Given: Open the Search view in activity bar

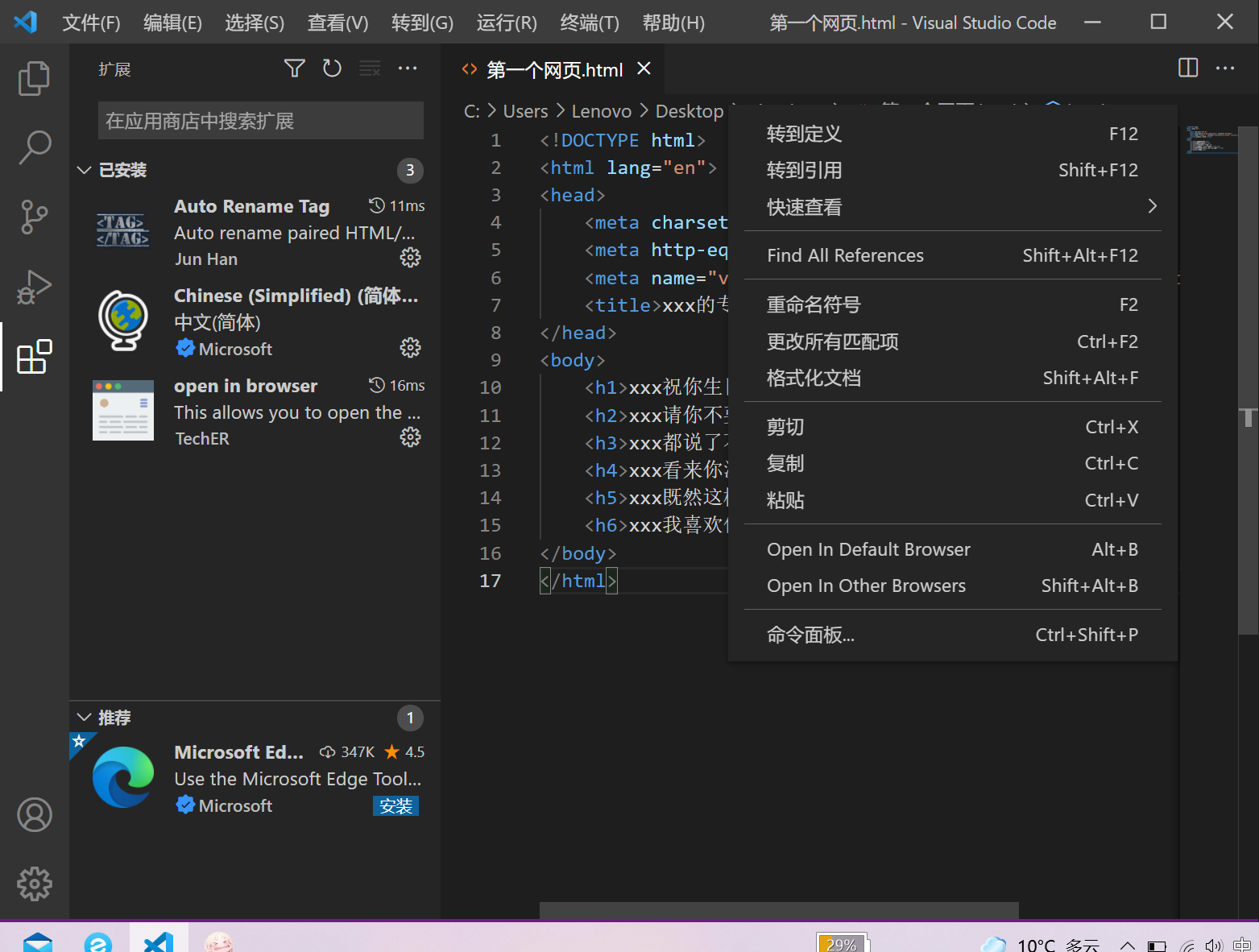Looking at the screenshot, I should (34, 147).
